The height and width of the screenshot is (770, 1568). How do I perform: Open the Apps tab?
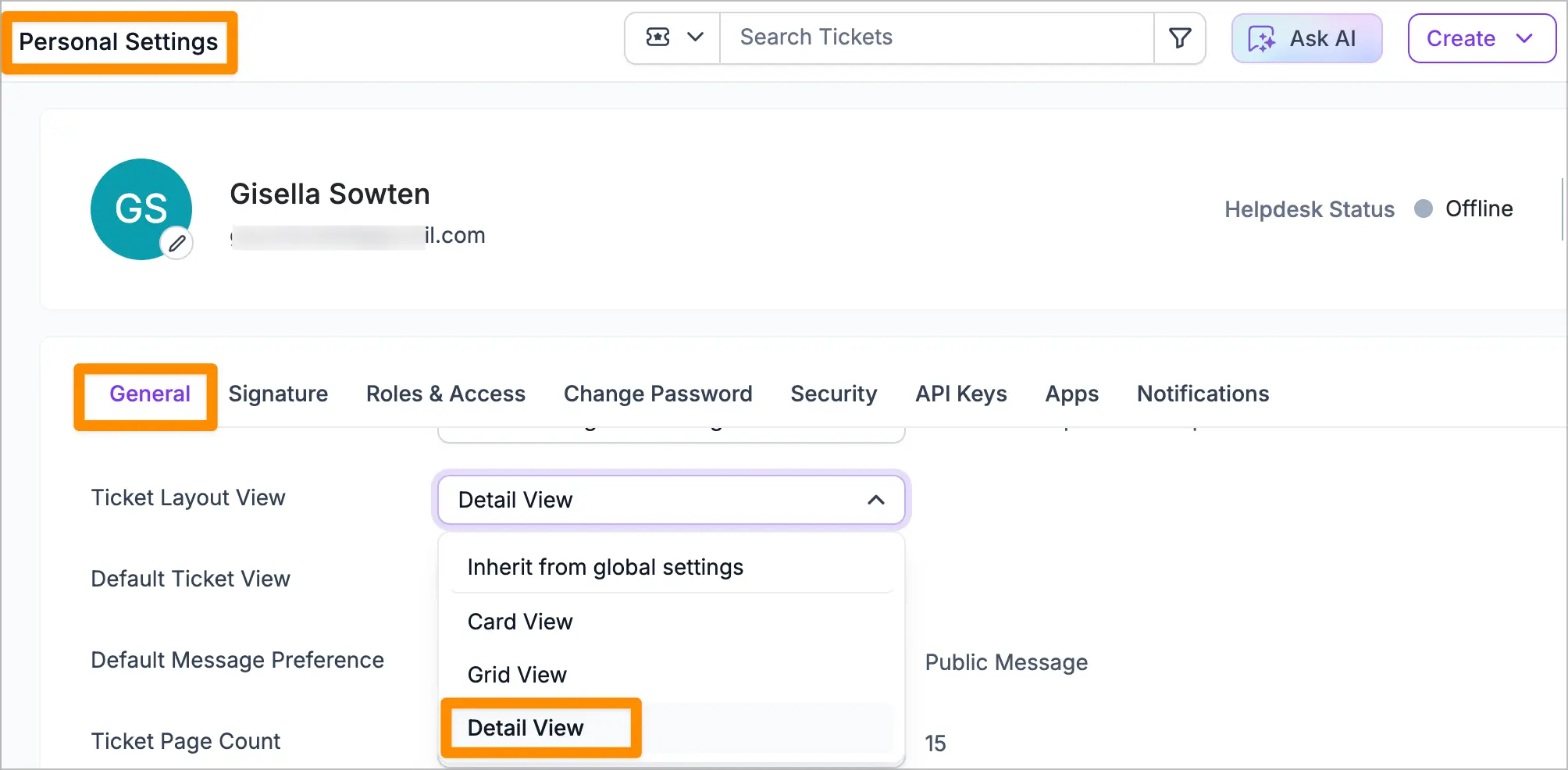click(x=1071, y=394)
